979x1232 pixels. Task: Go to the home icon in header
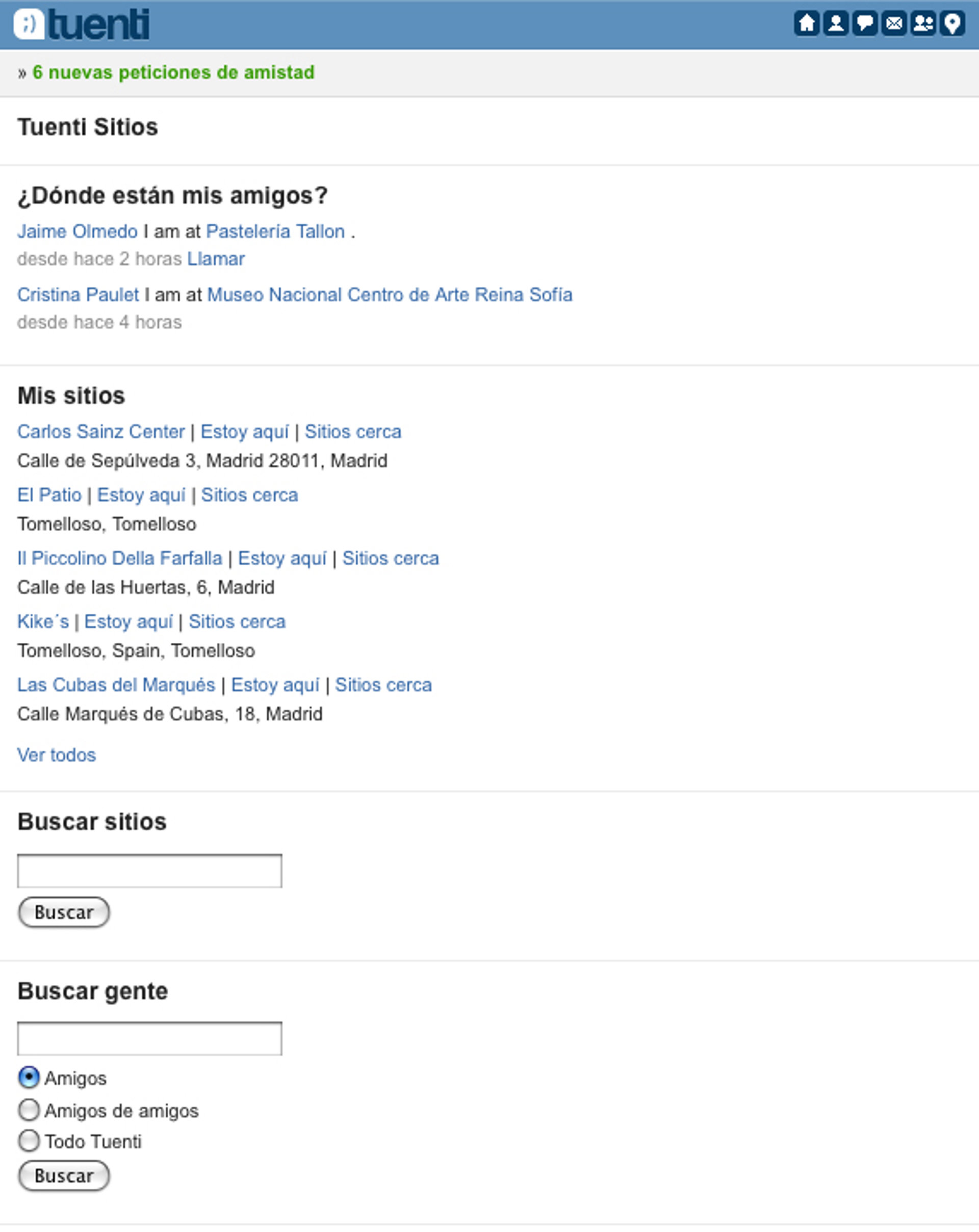pyautogui.click(x=807, y=23)
